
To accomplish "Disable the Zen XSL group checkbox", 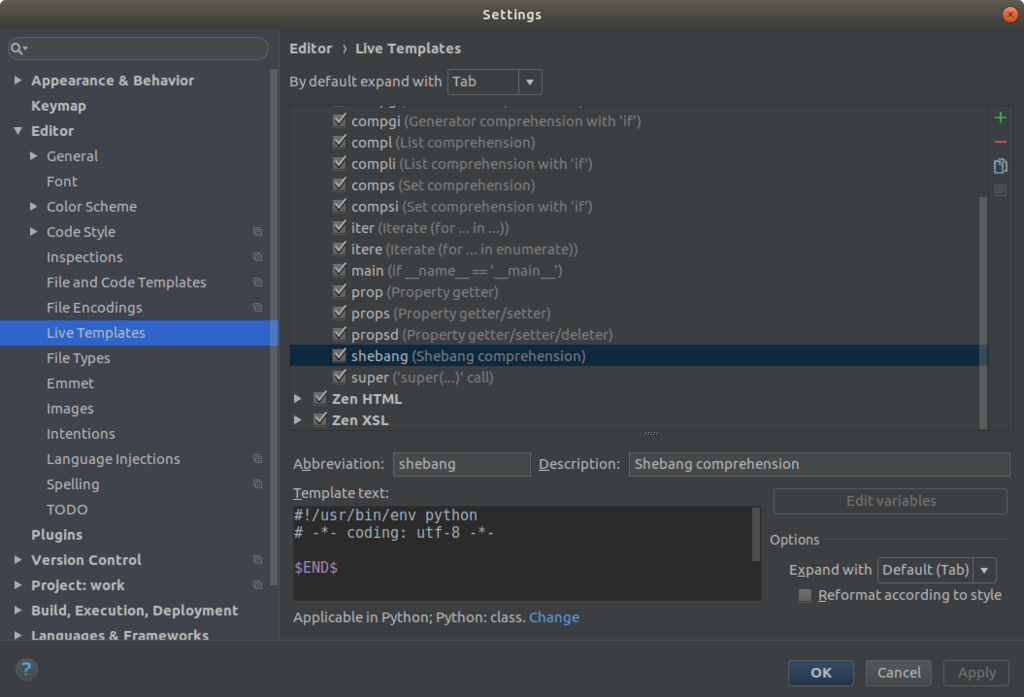I will pyautogui.click(x=320, y=419).
